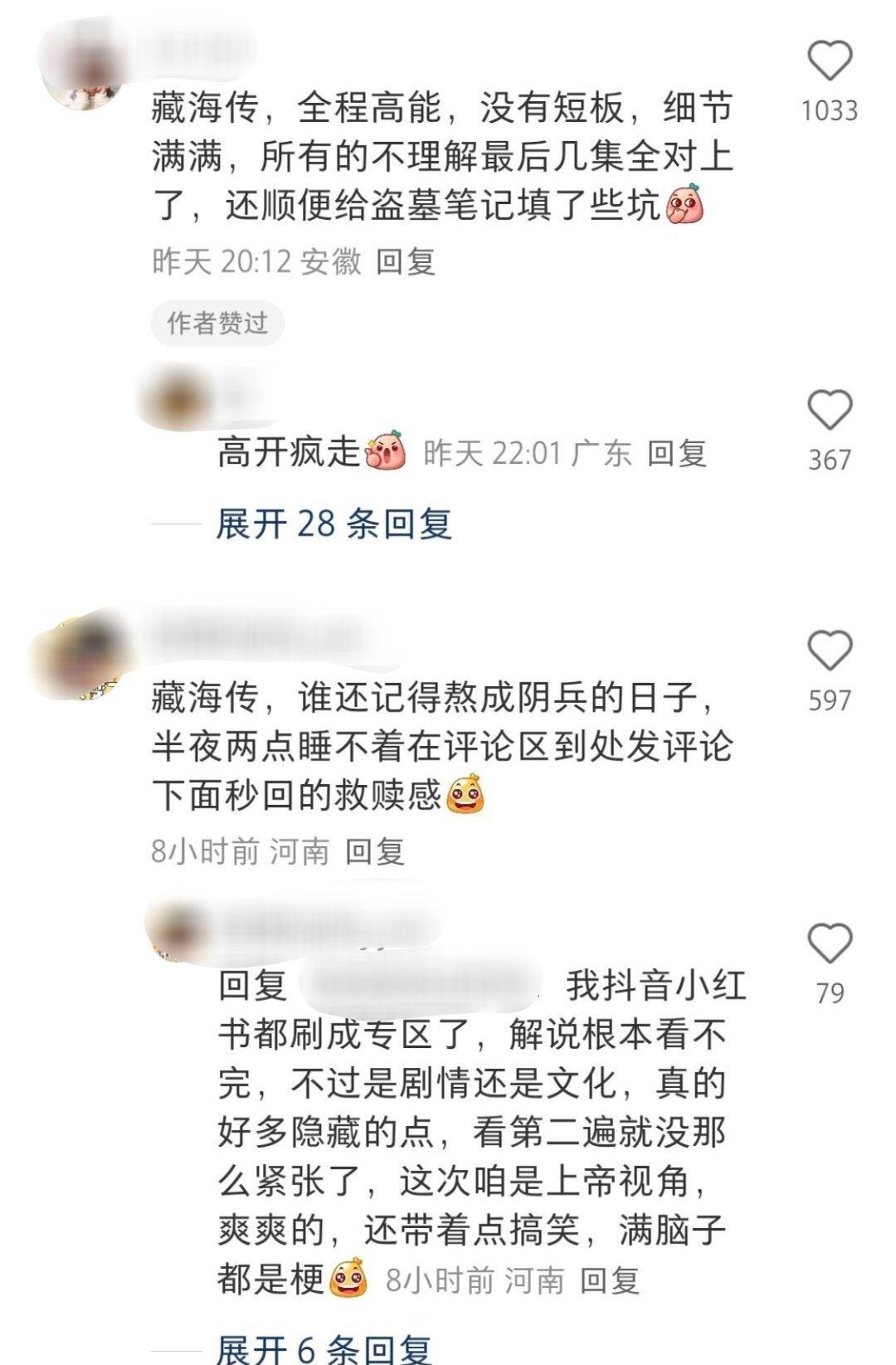This screenshot has width=896, height=1365.
Task: Expand the 6 replies thread
Action: (x=324, y=1348)
